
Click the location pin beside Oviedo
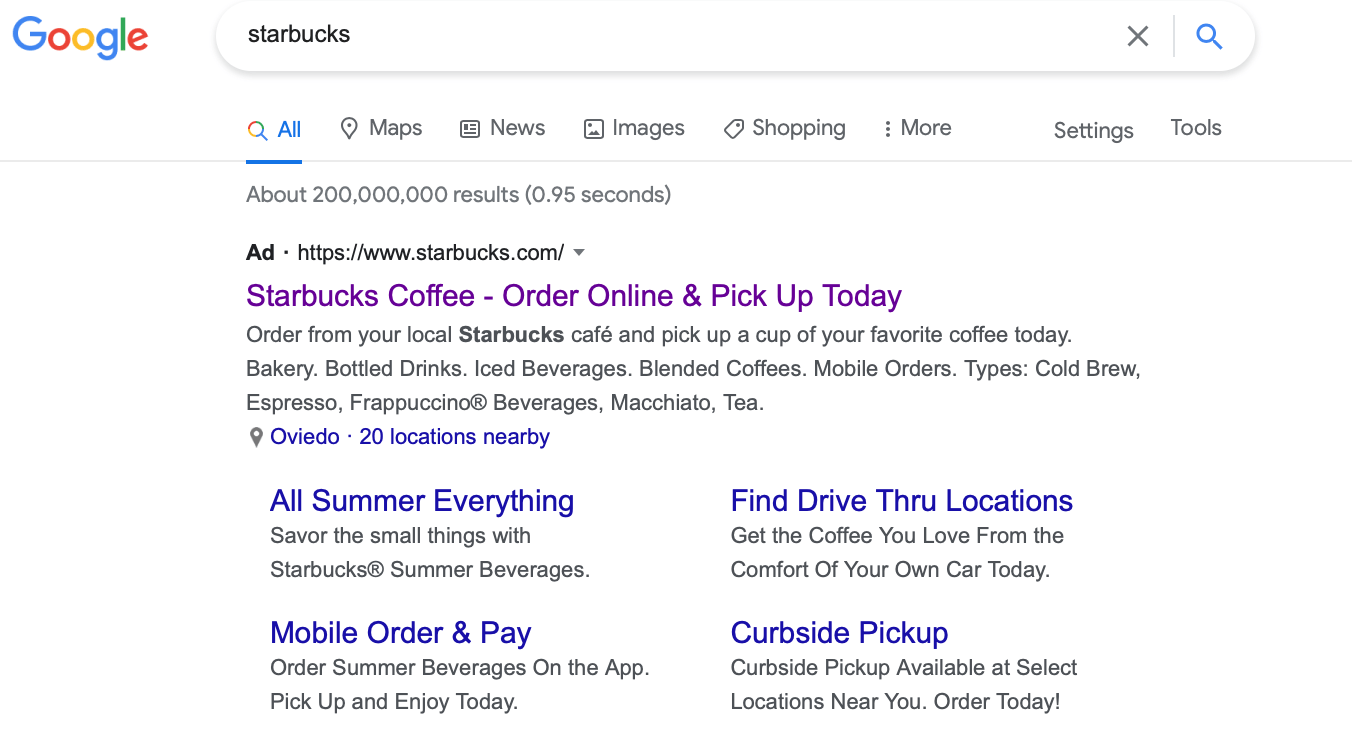tap(256, 437)
